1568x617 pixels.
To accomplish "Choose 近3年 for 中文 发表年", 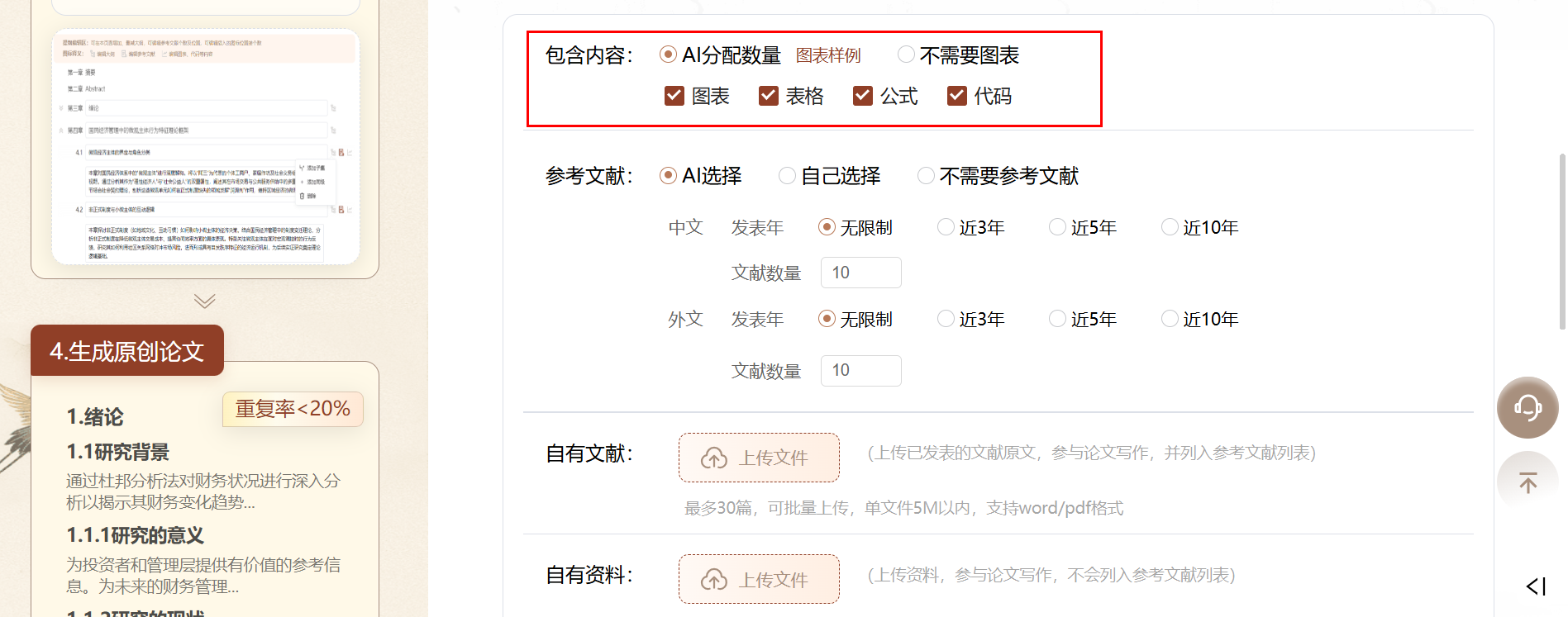I will pyautogui.click(x=946, y=227).
